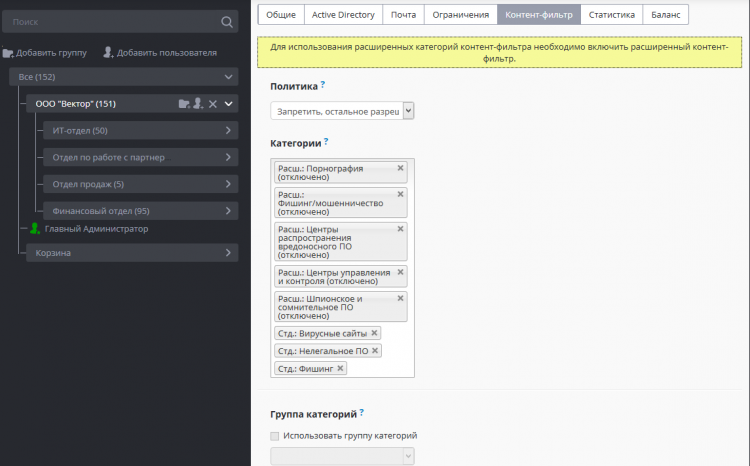Open help icon next to Группа категорий
Screen dimensions: 750x466
tap(361, 412)
